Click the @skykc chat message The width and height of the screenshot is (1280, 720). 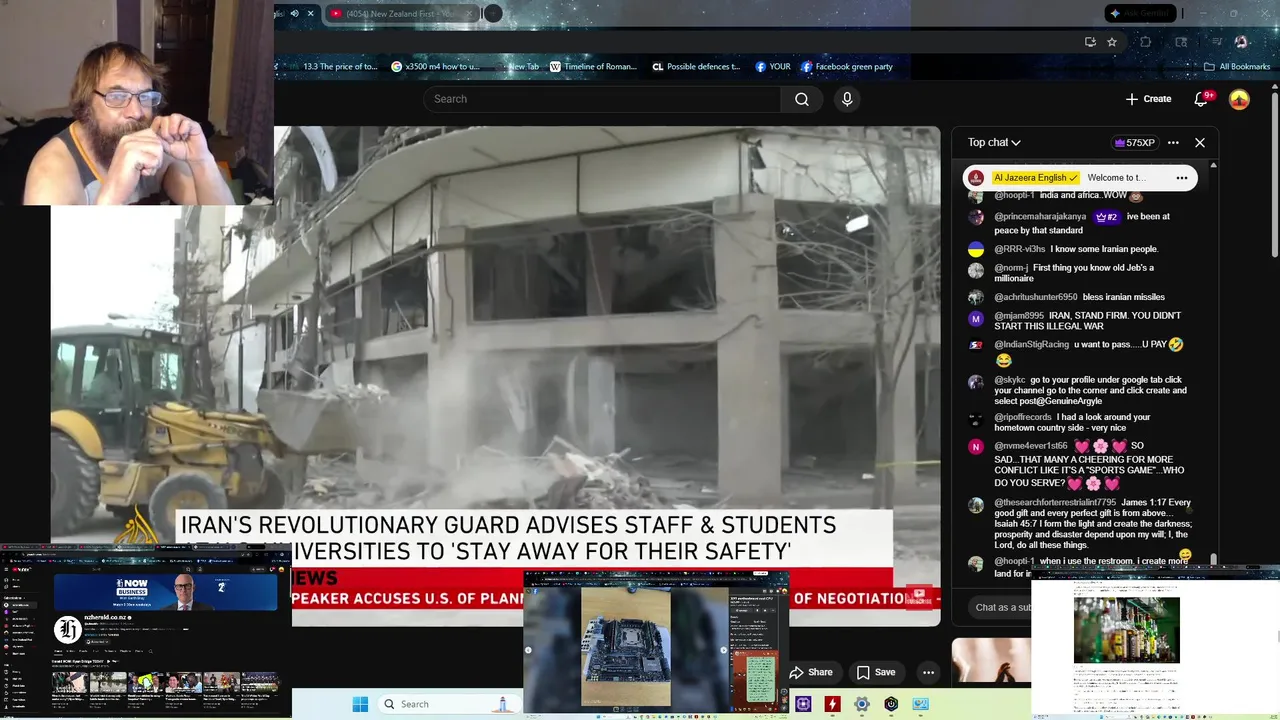[1080, 390]
